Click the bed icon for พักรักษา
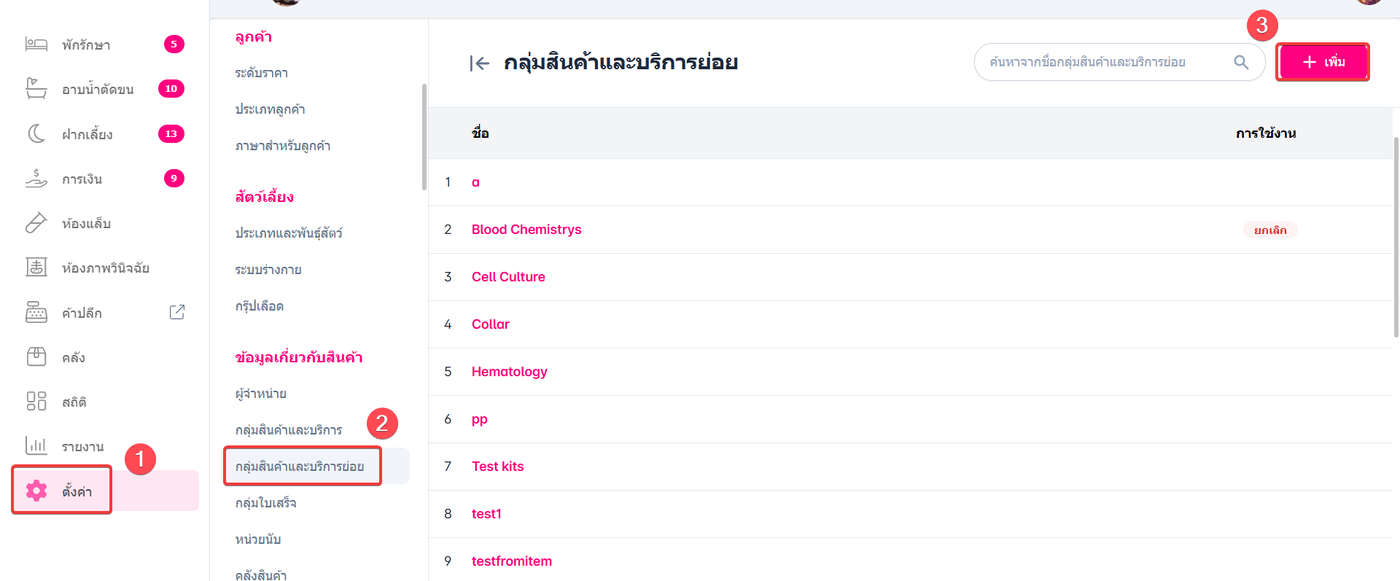This screenshot has height=581, width=1400. point(36,45)
